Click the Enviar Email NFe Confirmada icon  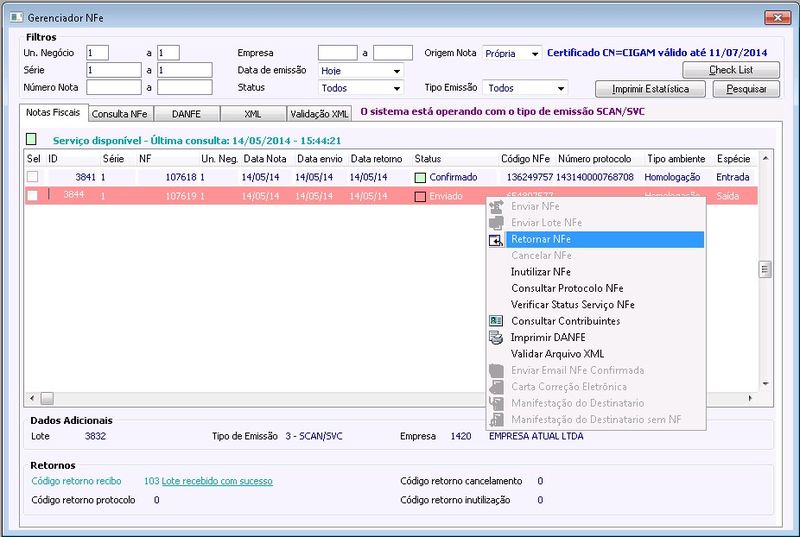tap(496, 370)
